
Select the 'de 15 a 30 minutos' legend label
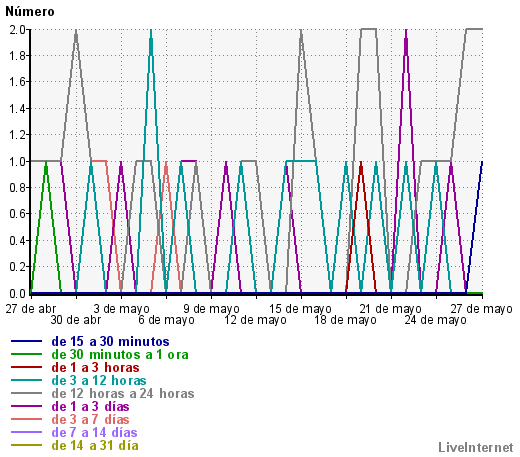[110, 341]
